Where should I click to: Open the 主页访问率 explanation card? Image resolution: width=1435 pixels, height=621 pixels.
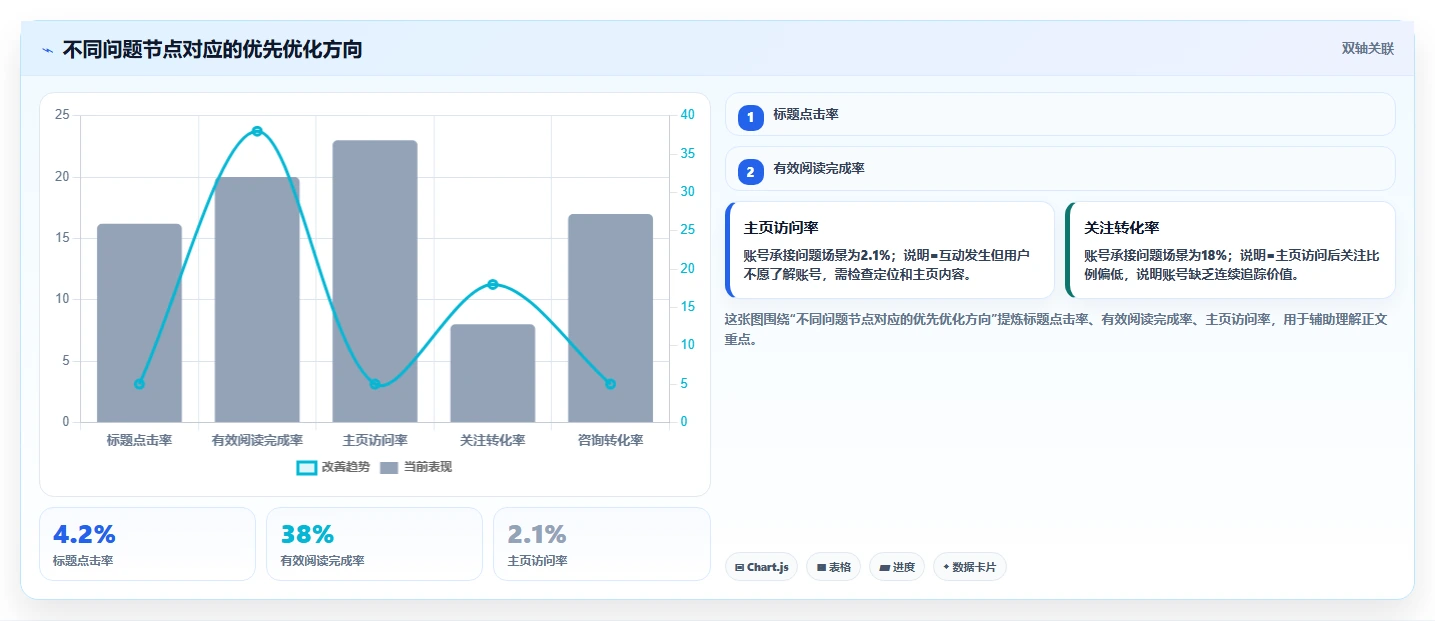pos(890,250)
